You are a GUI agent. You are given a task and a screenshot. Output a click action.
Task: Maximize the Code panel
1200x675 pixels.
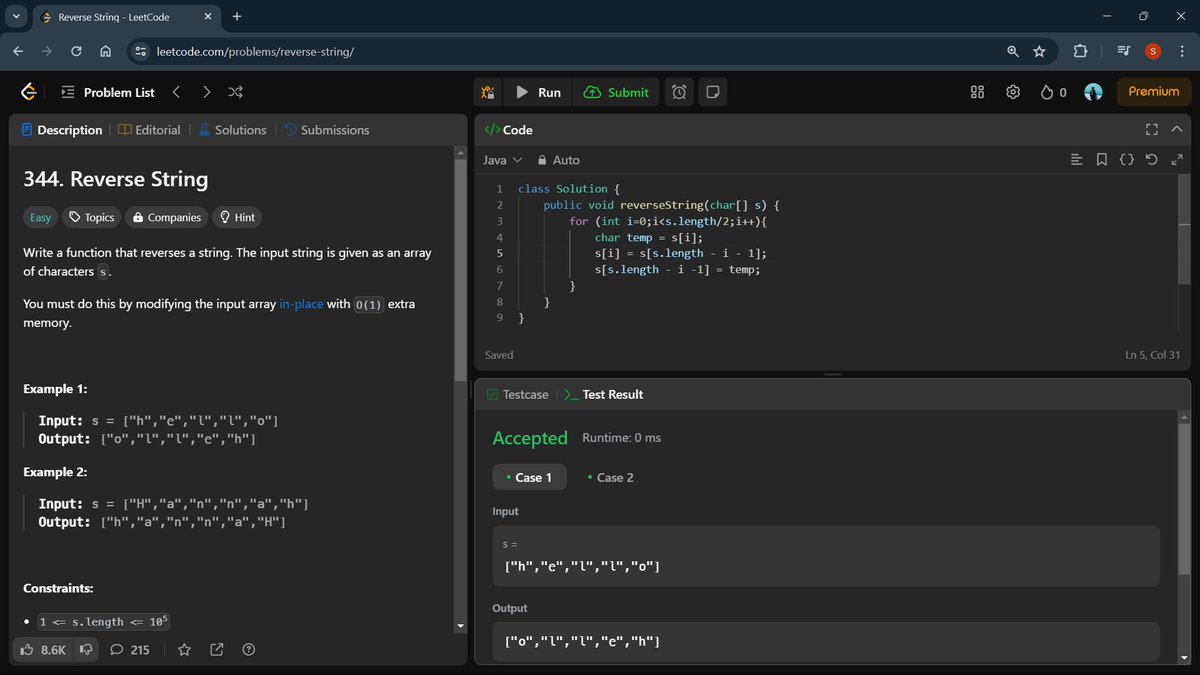1151,130
